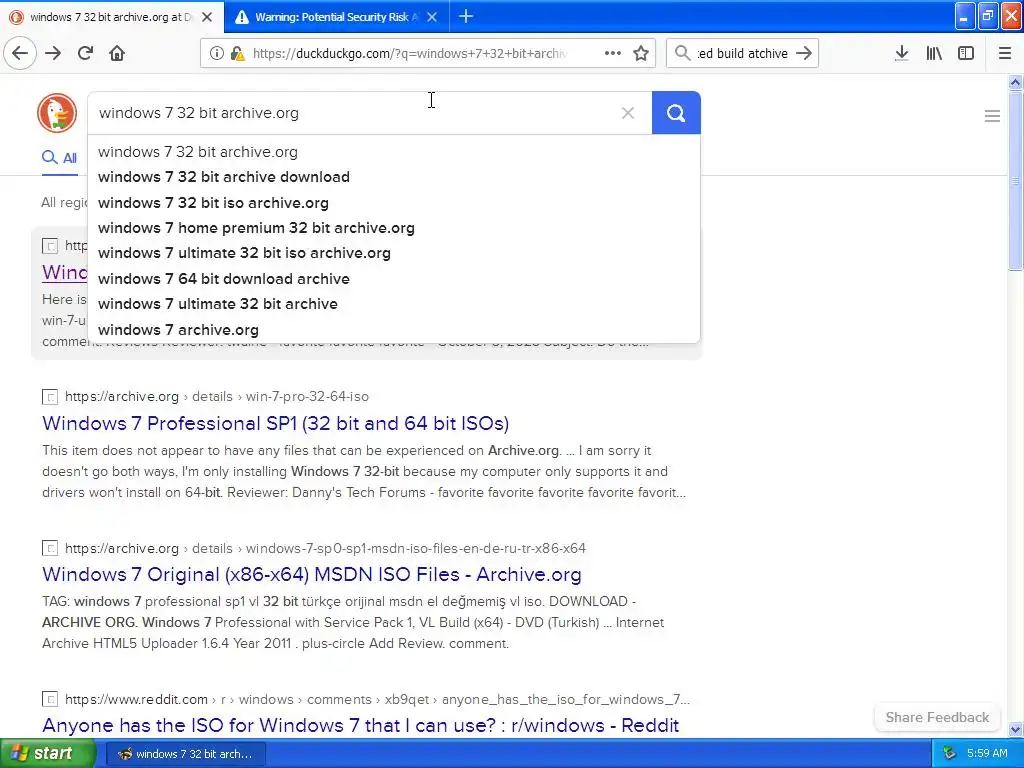Click the Firefox taskbar window button

coord(185,754)
